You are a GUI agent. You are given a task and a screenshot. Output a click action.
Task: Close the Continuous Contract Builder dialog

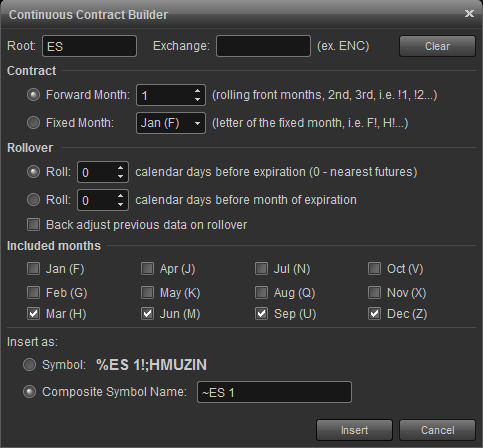point(469,14)
